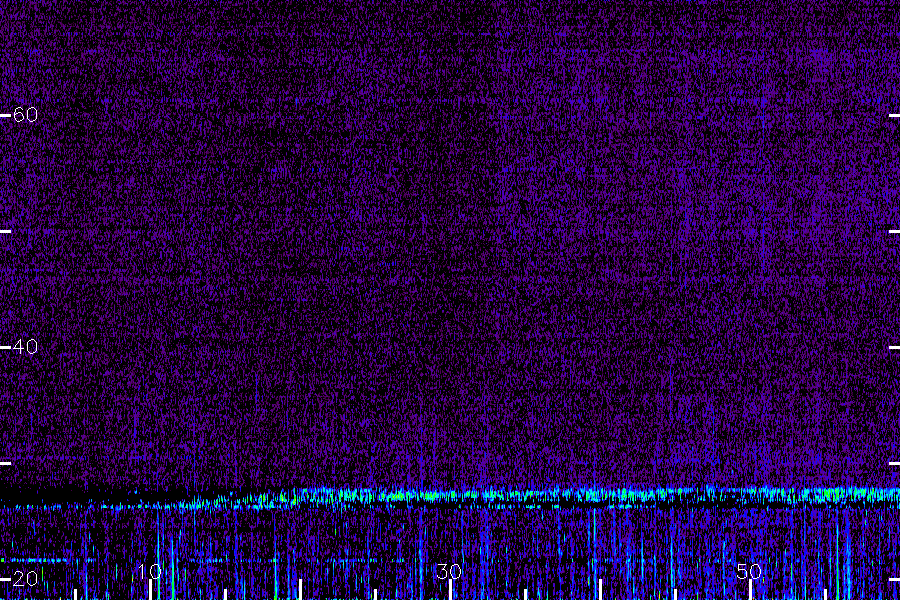Click the 40 frequency axis label

pos(25,347)
